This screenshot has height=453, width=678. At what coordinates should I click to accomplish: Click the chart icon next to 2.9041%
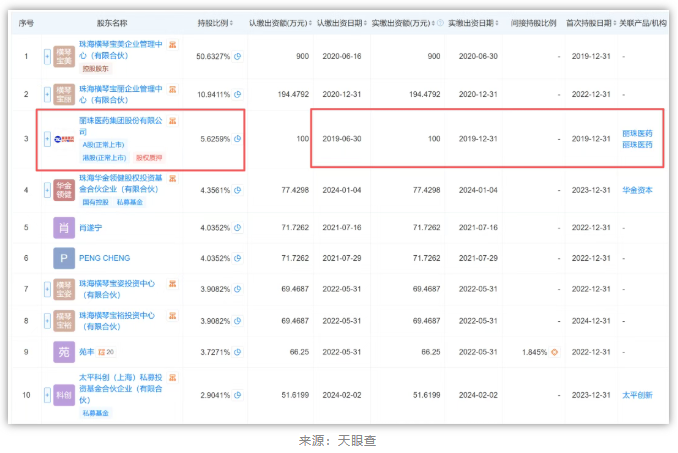238,397
